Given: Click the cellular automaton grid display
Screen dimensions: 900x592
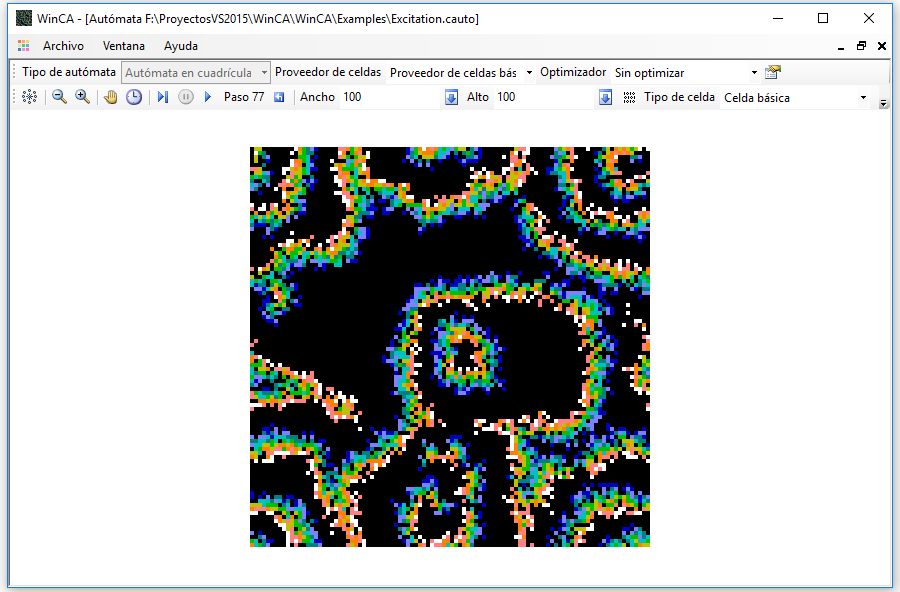Looking at the screenshot, I should click(450, 347).
